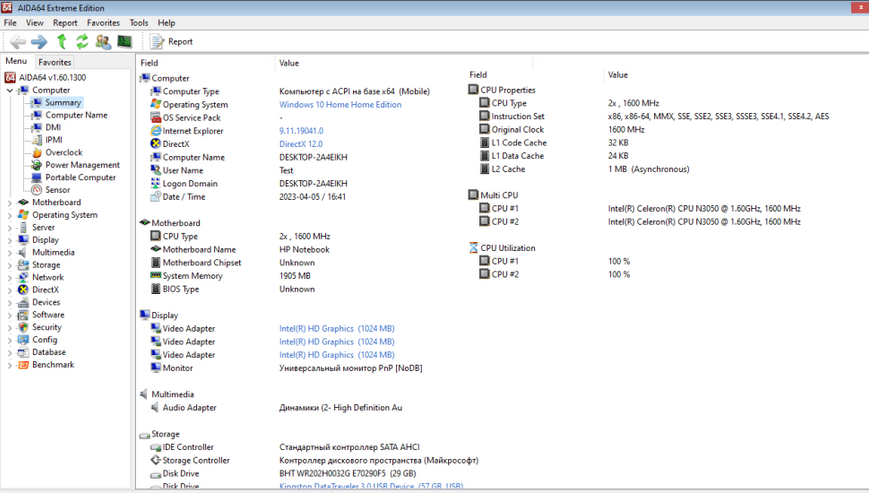Click the CPU Utilization hourglass icon

click(473, 248)
